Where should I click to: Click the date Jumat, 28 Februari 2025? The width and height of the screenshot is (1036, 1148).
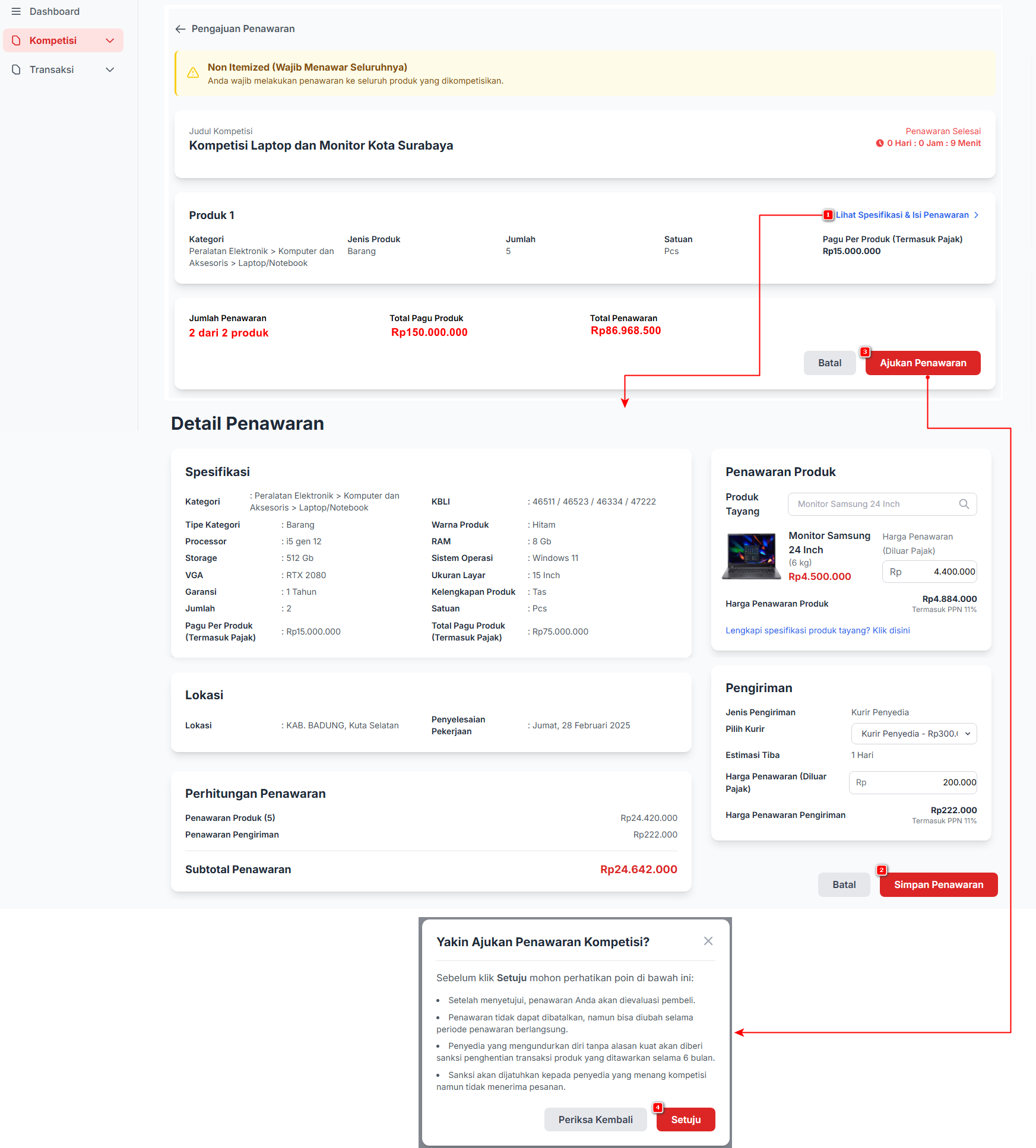(581, 725)
